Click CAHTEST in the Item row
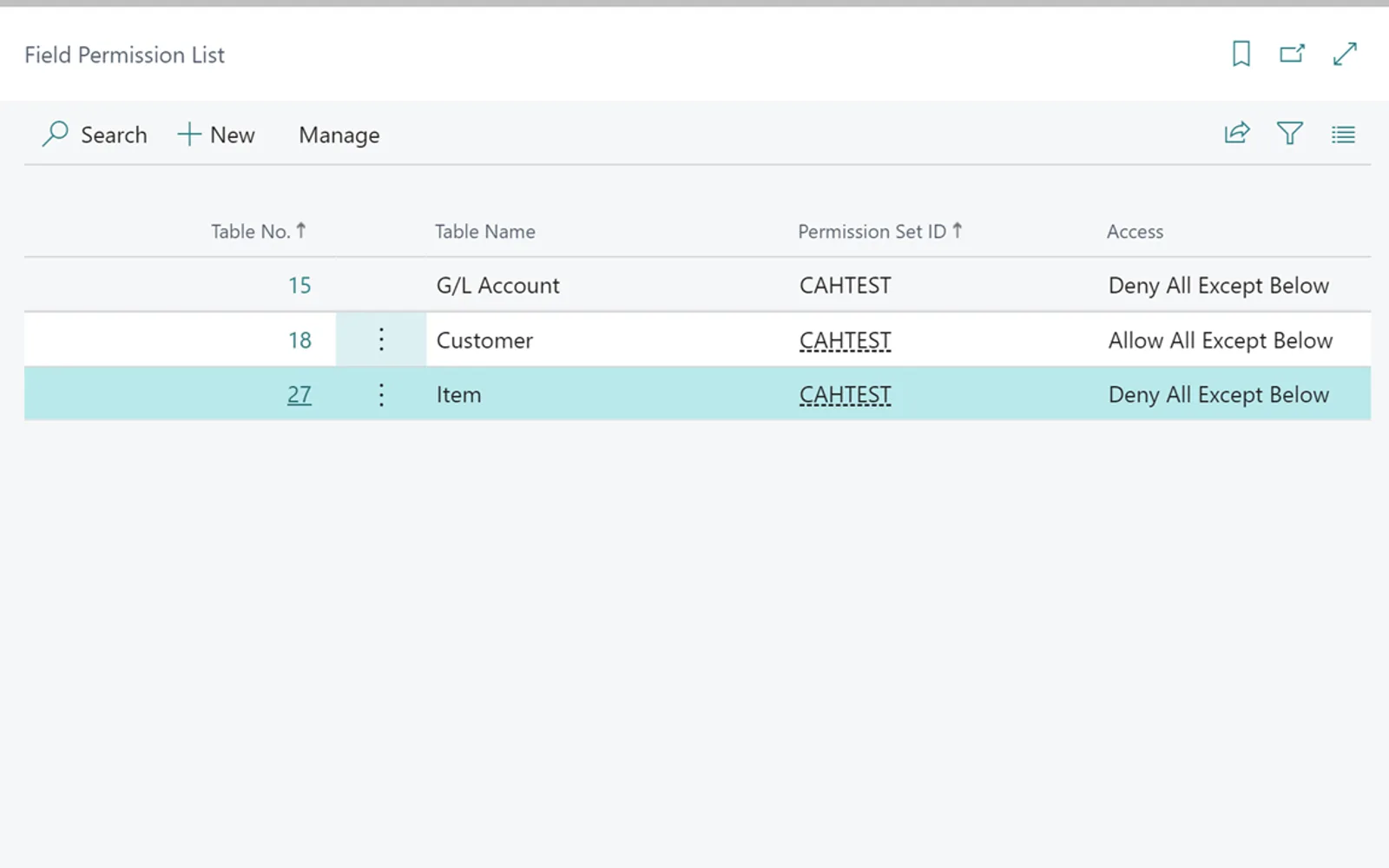 [x=846, y=395]
